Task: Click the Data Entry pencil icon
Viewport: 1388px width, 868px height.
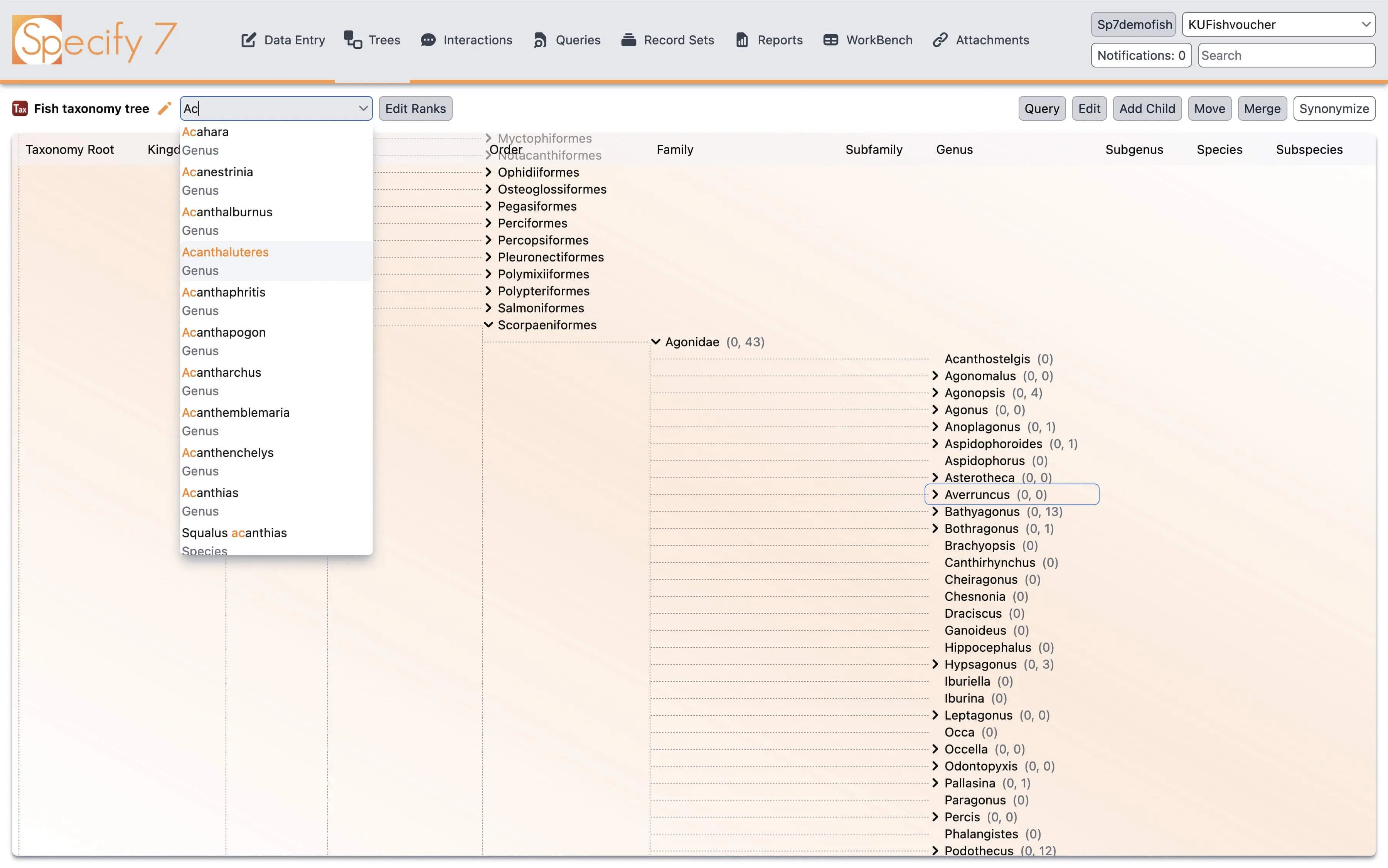Action: (x=249, y=40)
